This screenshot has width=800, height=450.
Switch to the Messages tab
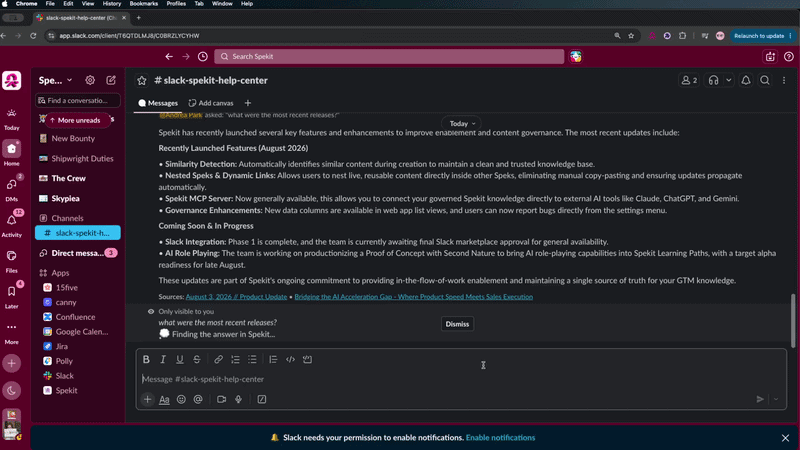pos(158,103)
